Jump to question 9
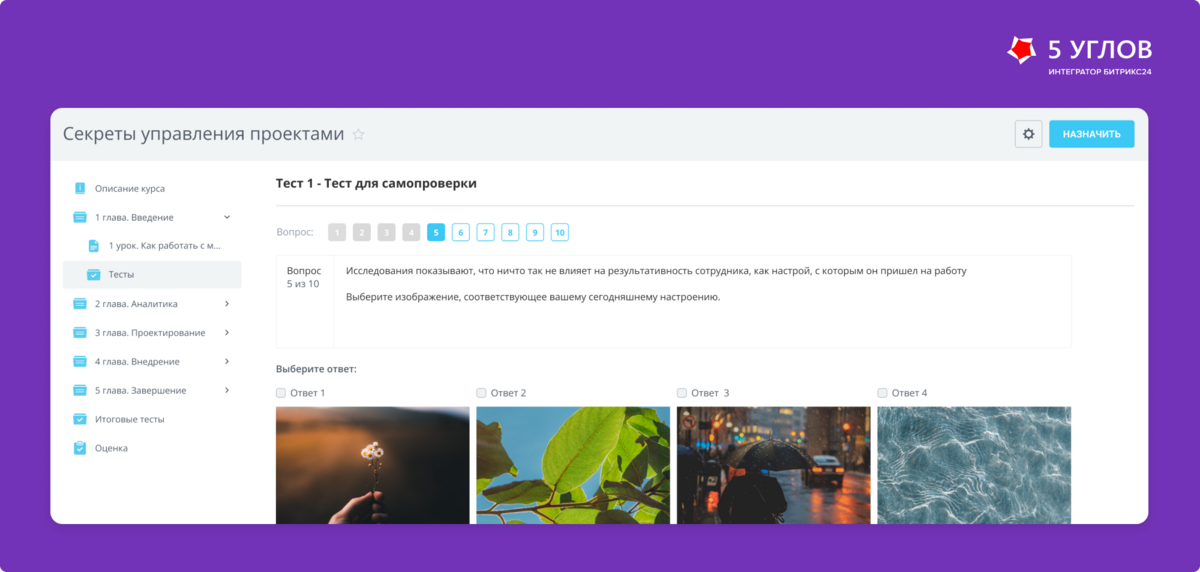The image size is (1200, 572). click(x=535, y=233)
